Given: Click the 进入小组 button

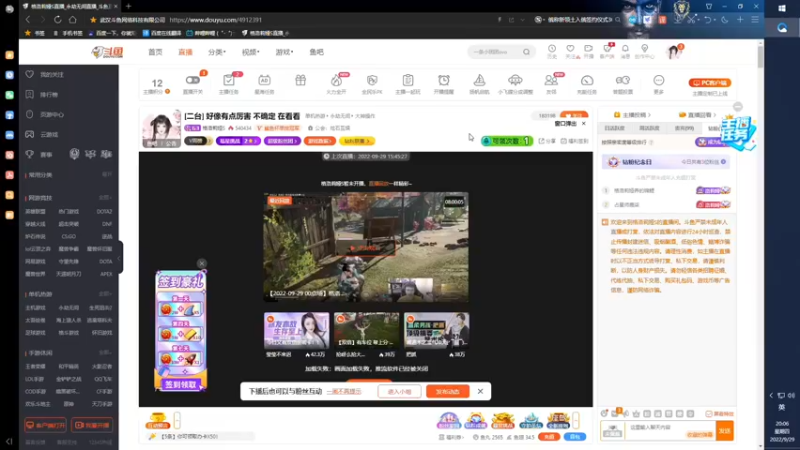Looking at the screenshot, I should click(399, 391).
